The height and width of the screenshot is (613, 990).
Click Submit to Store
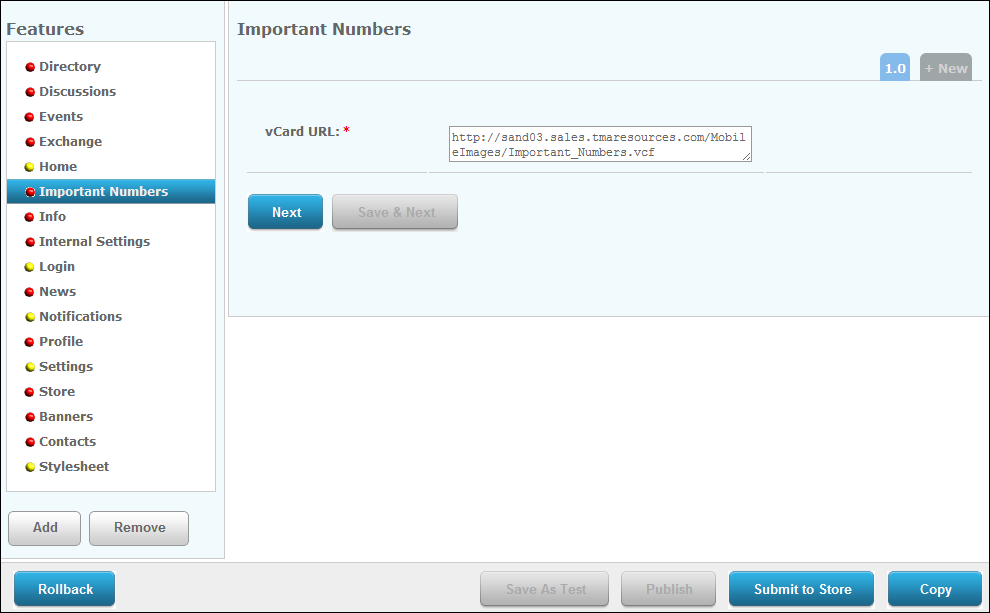[802, 589]
